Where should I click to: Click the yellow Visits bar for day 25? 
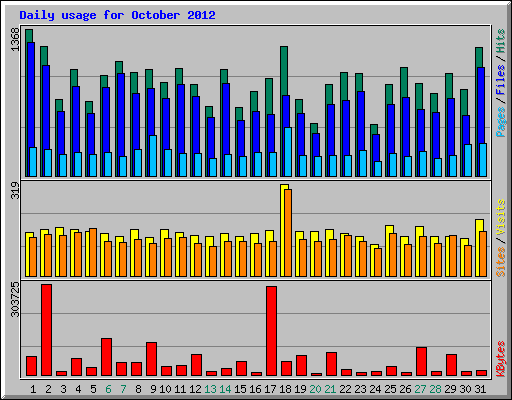tap(388, 251)
